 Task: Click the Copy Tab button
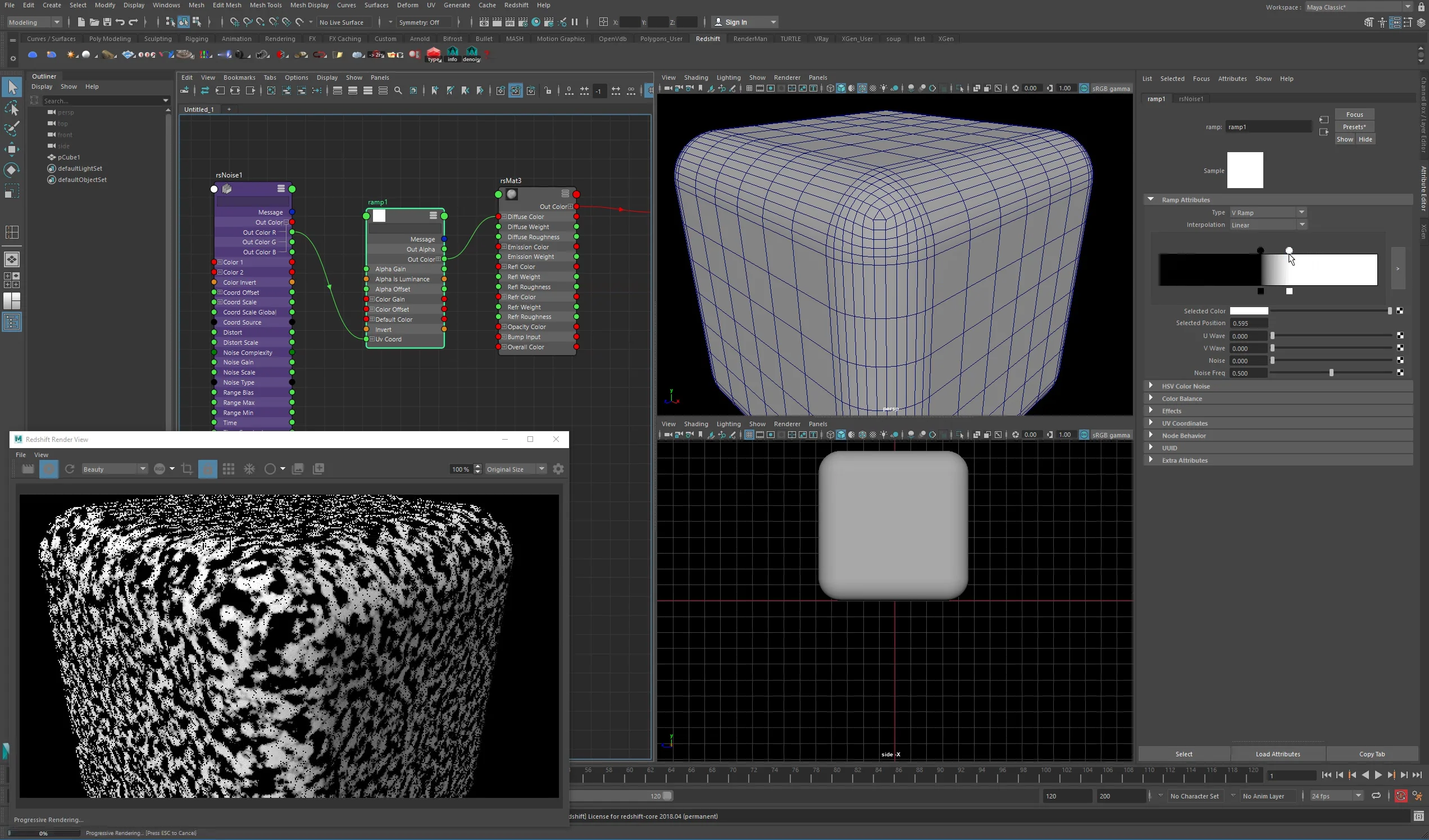click(x=1372, y=754)
